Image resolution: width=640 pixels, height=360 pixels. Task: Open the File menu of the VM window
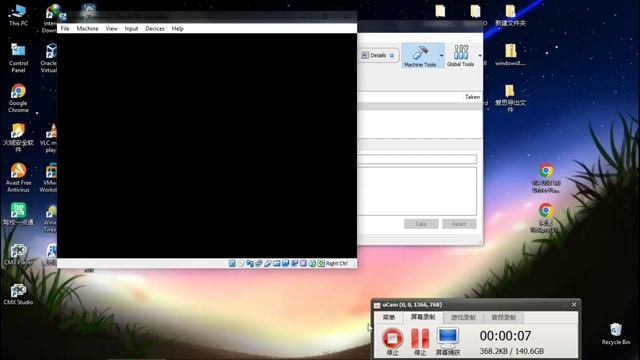(x=65, y=29)
